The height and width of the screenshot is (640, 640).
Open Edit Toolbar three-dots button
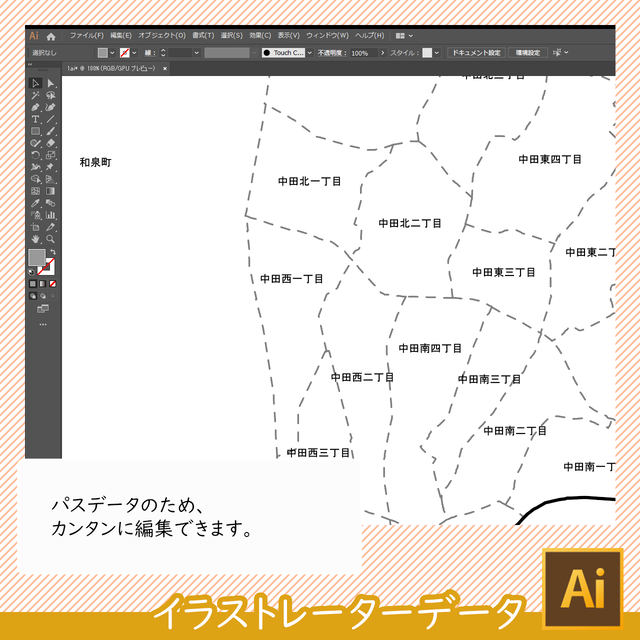[43, 325]
